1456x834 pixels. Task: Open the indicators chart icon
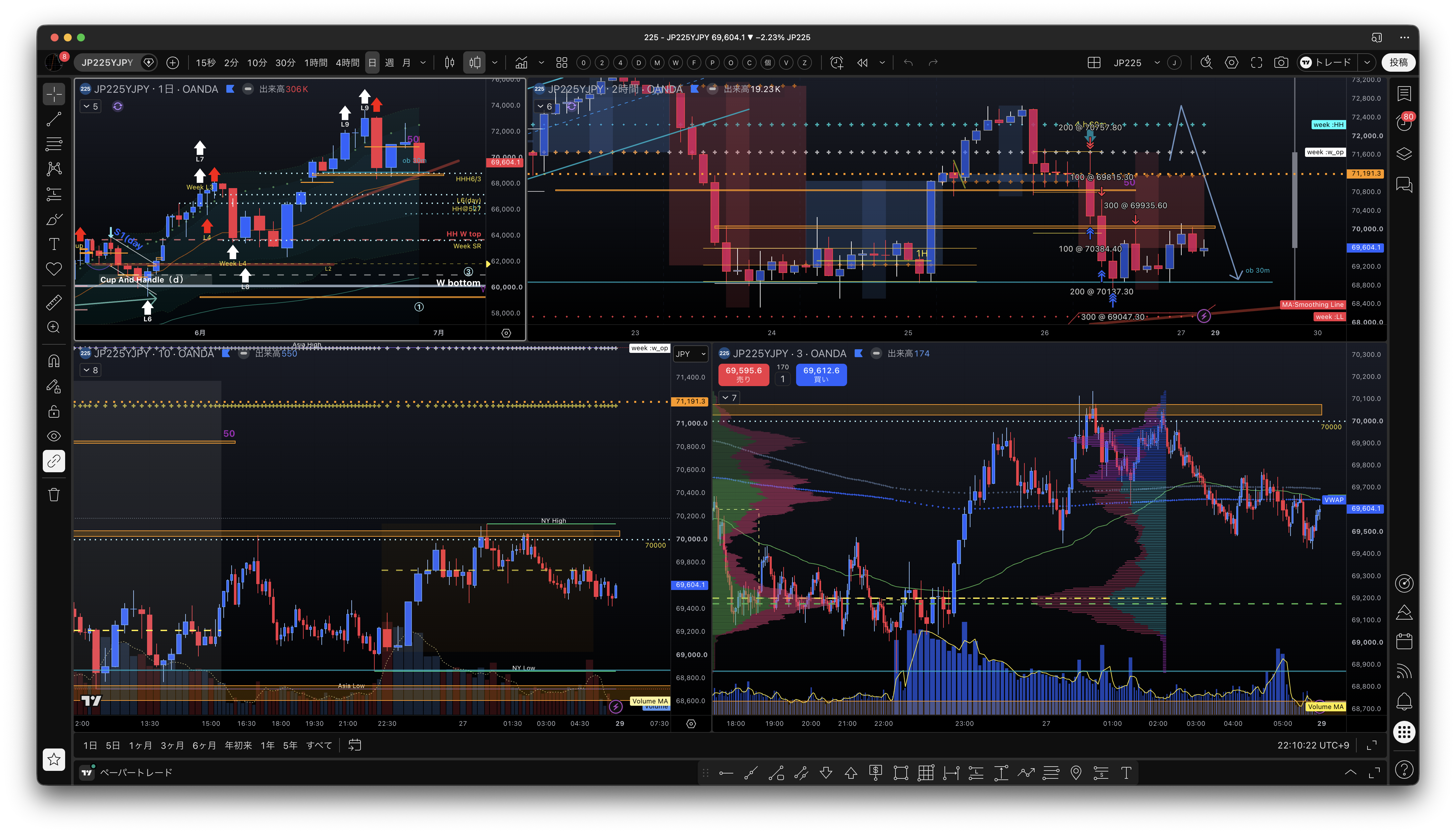[521, 62]
